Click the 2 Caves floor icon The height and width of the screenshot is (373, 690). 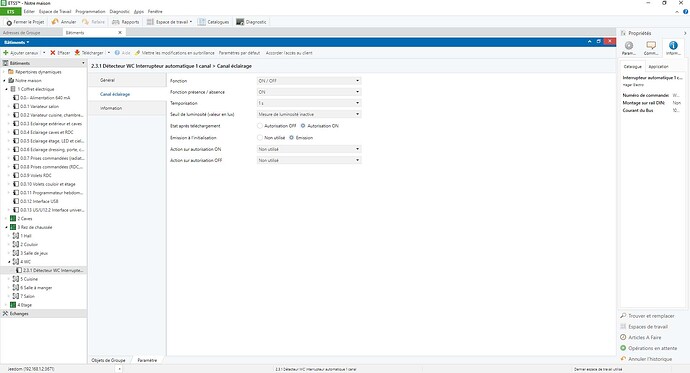13,218
